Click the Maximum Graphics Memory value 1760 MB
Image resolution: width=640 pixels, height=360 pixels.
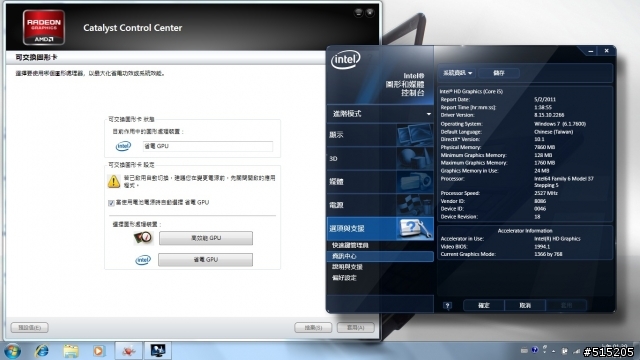pos(544,163)
